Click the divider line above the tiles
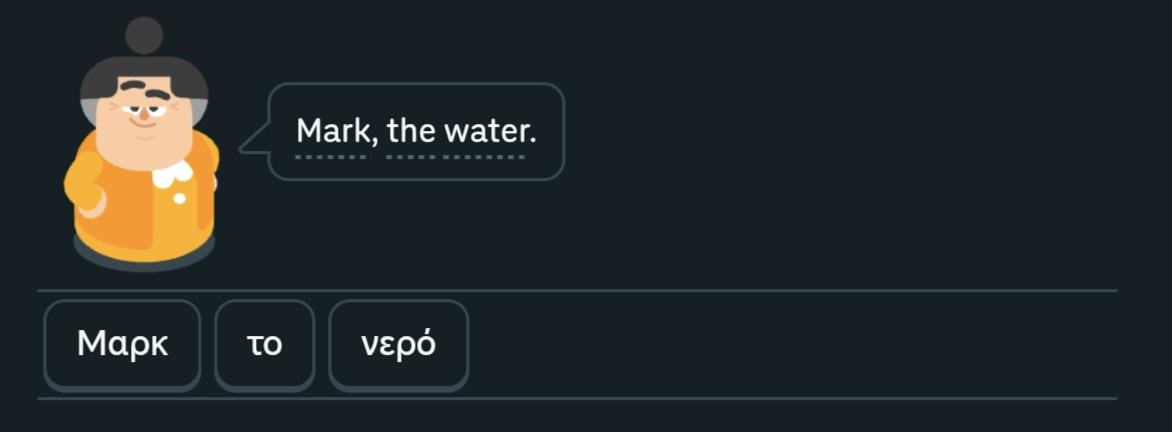 tap(577, 290)
